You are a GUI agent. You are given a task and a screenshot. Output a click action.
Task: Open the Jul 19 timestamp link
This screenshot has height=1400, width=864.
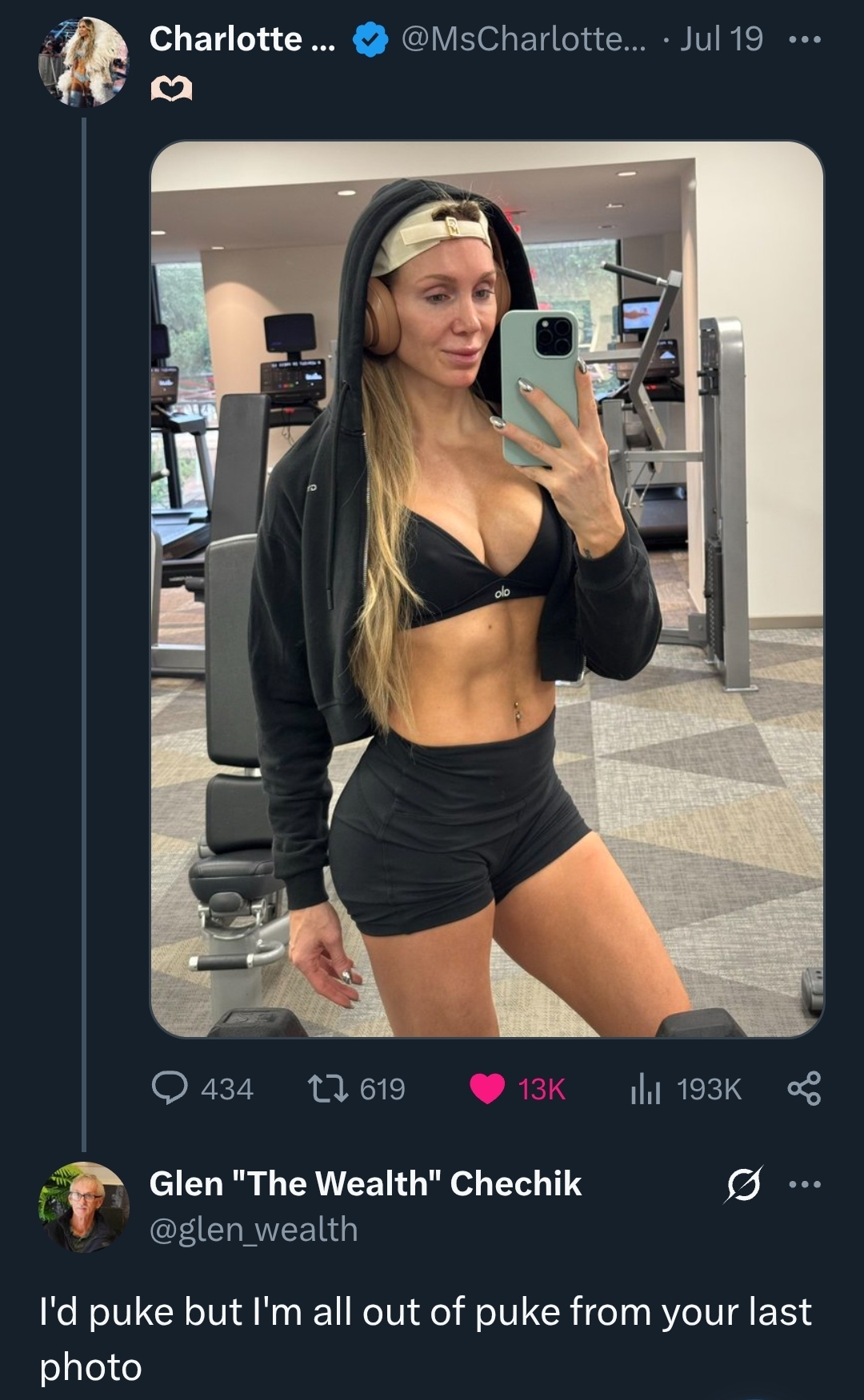(721, 39)
